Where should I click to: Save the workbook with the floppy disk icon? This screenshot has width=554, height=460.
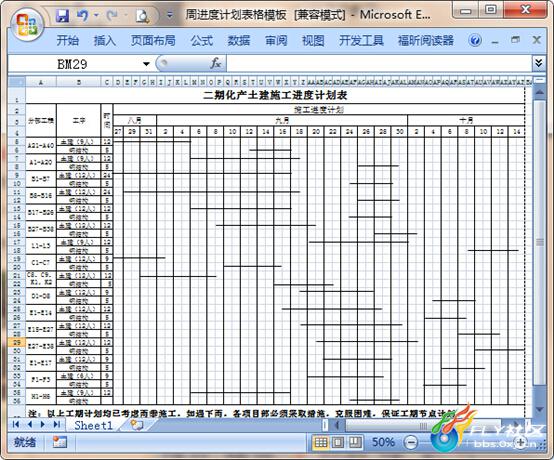pyautogui.click(x=62, y=16)
